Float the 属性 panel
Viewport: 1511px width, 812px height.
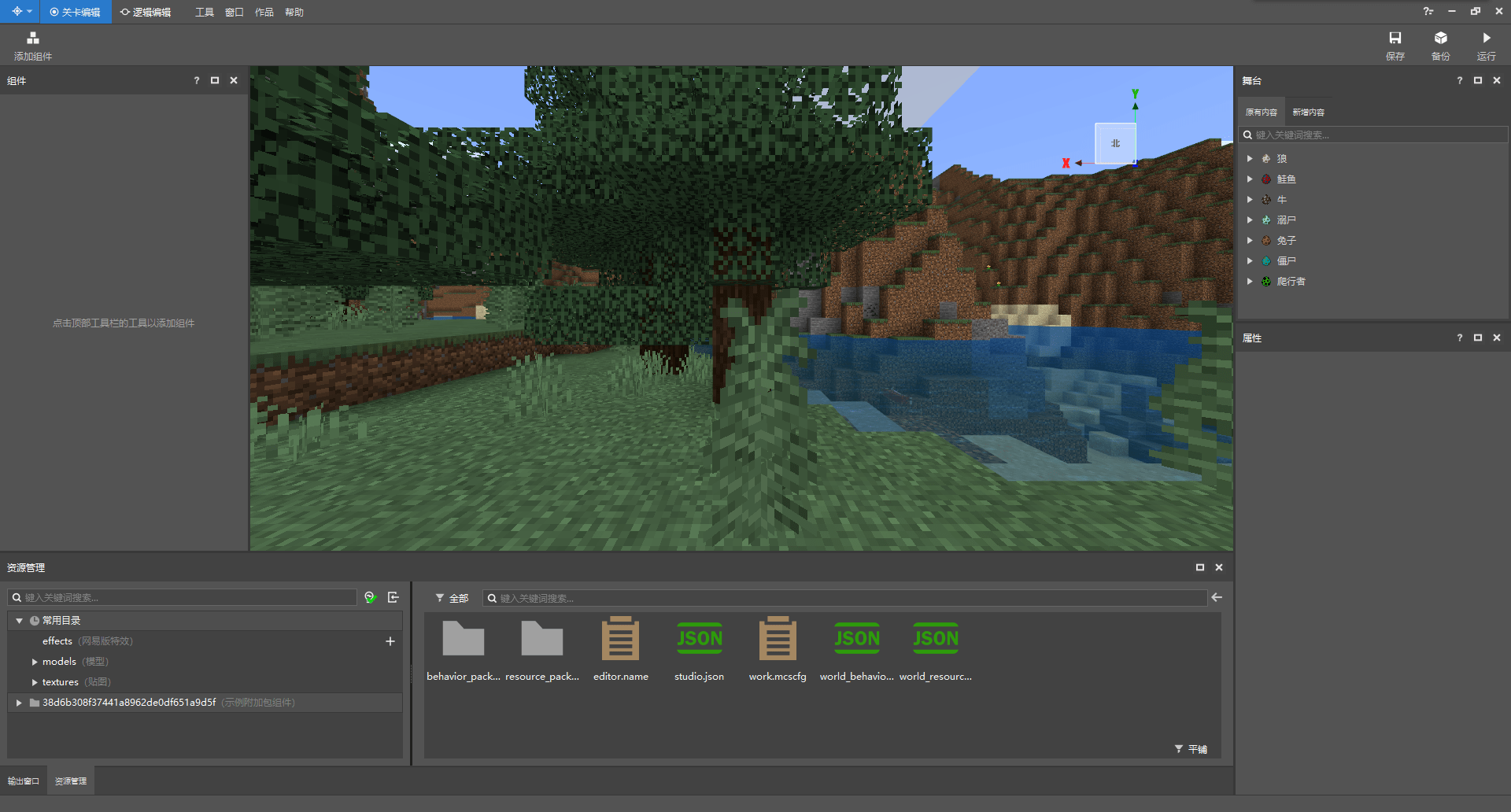click(1478, 338)
